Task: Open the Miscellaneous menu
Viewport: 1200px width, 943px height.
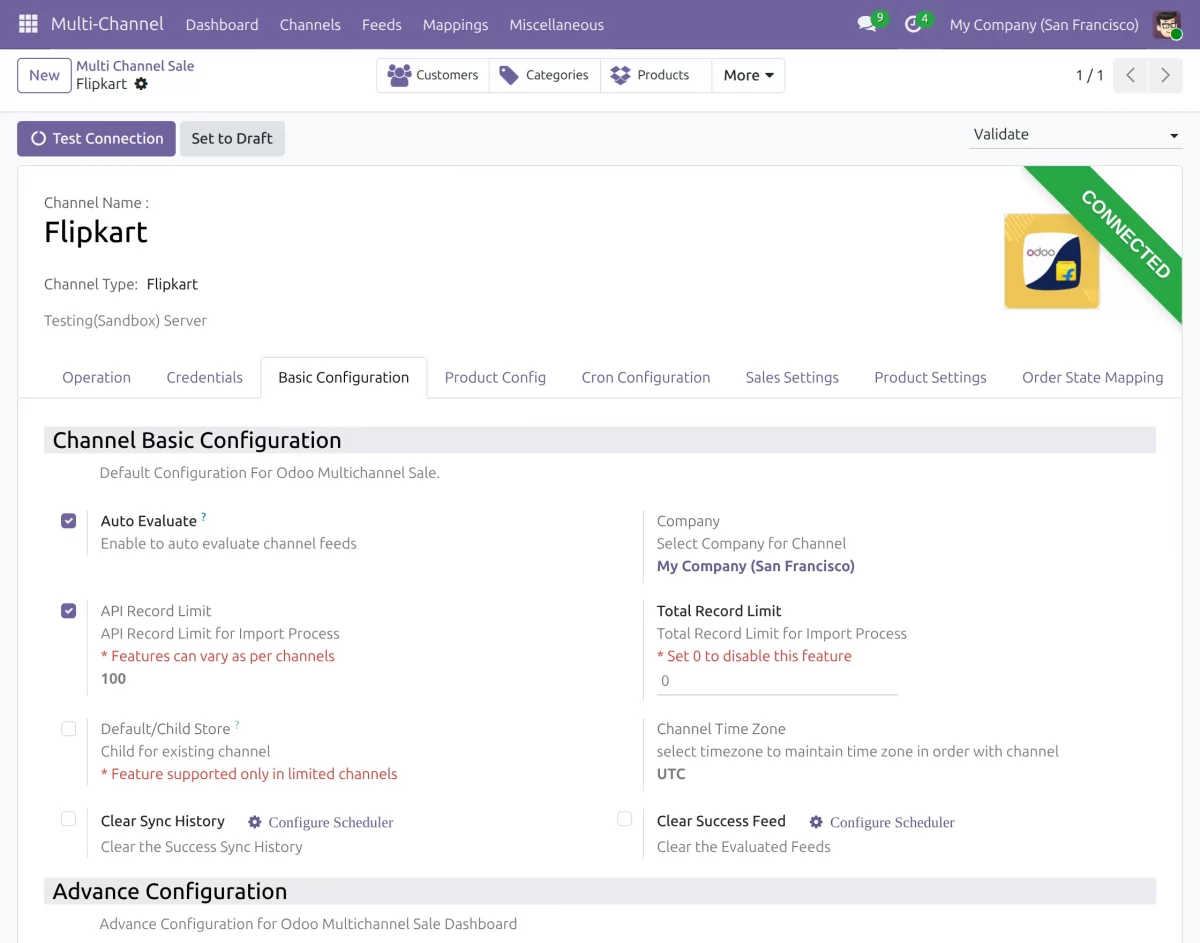Action: pos(557,24)
